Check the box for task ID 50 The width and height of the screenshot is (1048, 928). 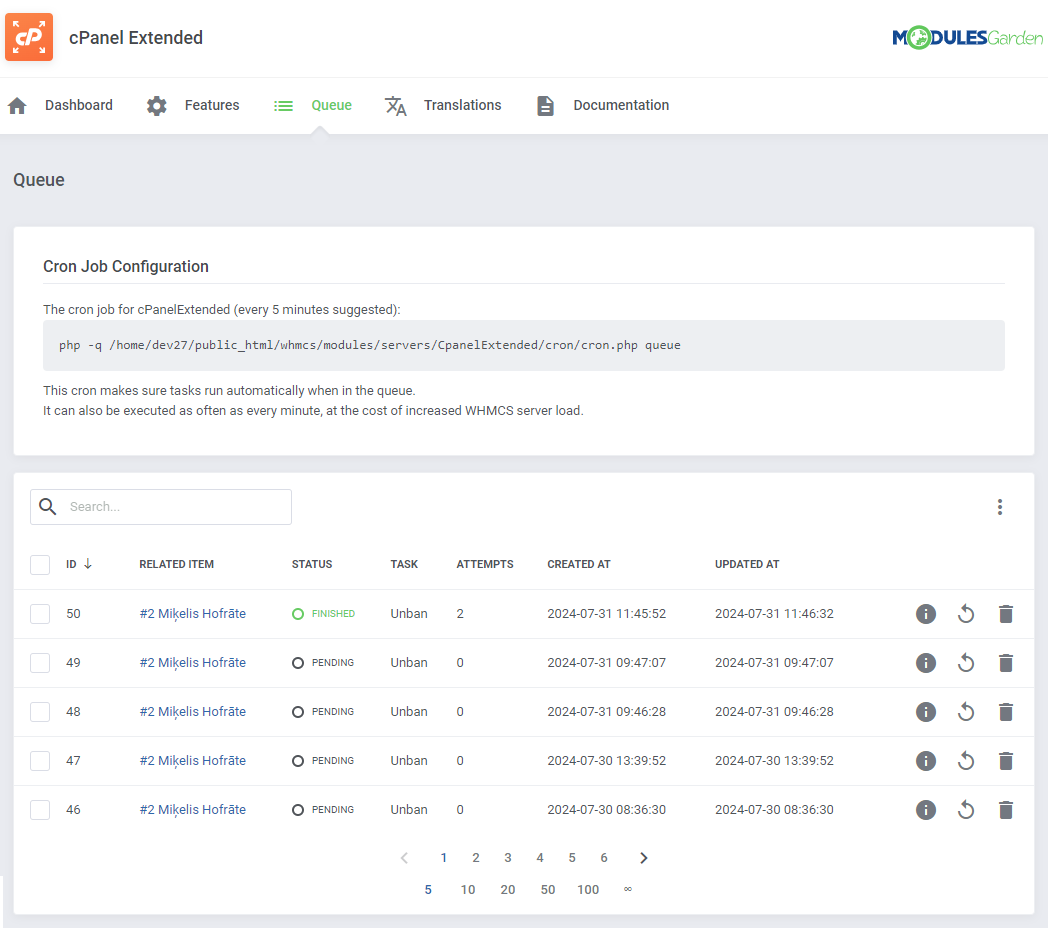pyautogui.click(x=40, y=614)
